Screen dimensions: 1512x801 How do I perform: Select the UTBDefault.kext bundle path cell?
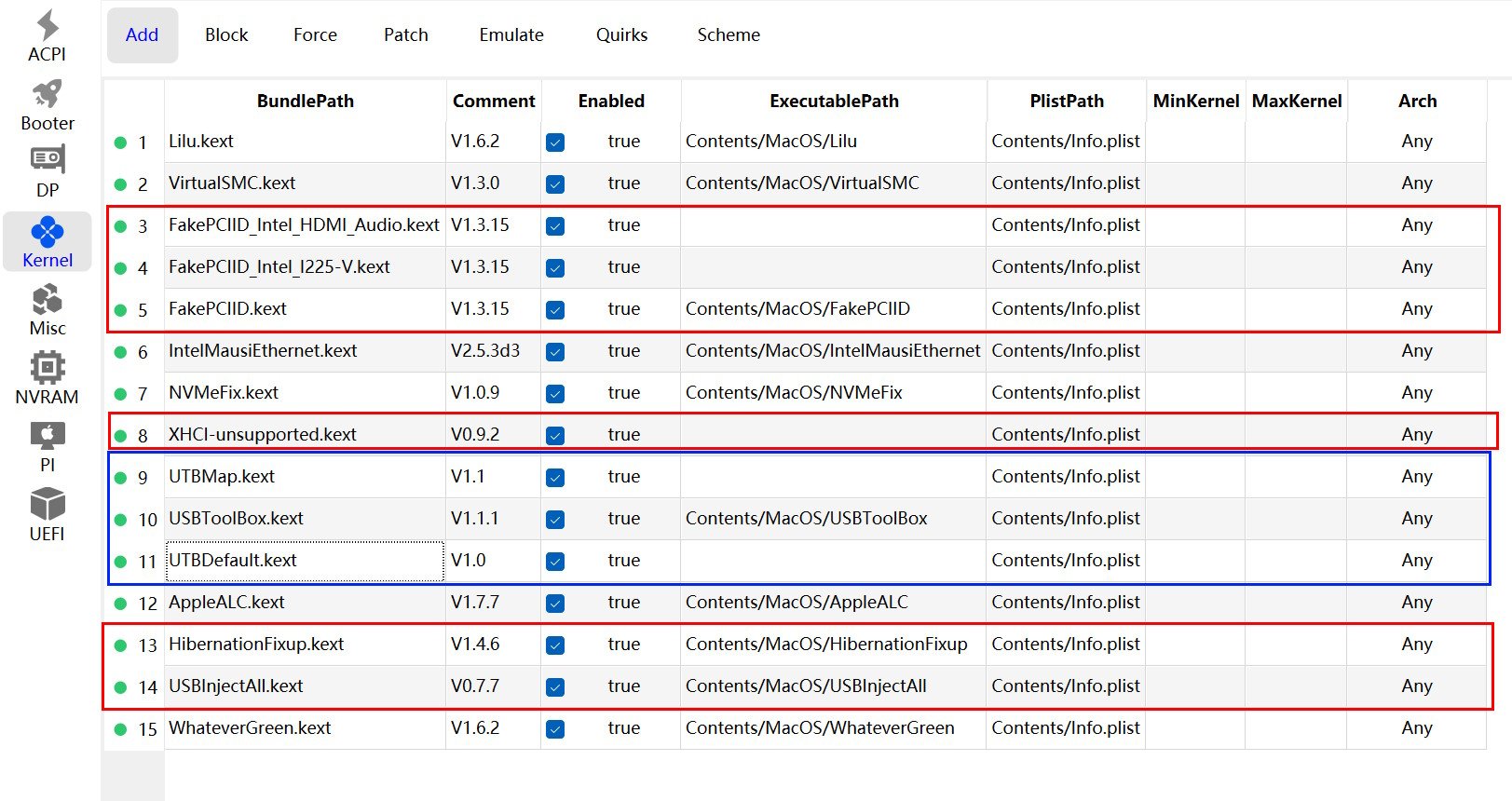(x=305, y=561)
